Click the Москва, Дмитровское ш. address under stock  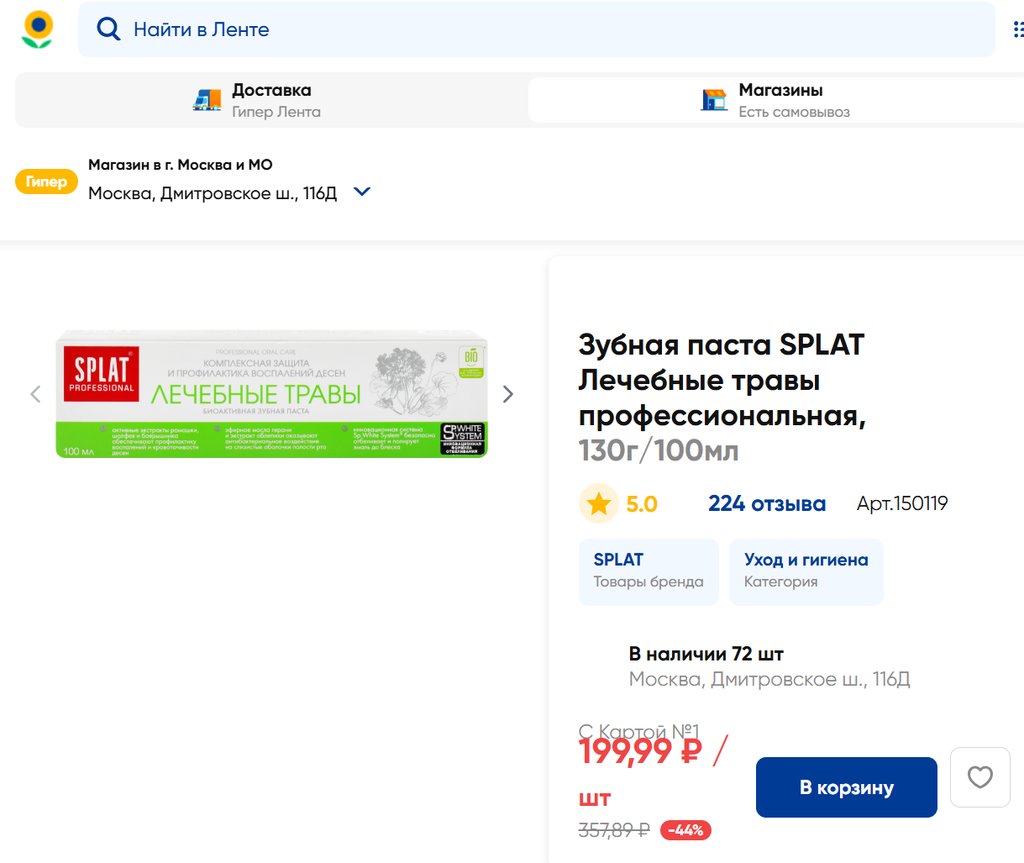click(x=769, y=680)
